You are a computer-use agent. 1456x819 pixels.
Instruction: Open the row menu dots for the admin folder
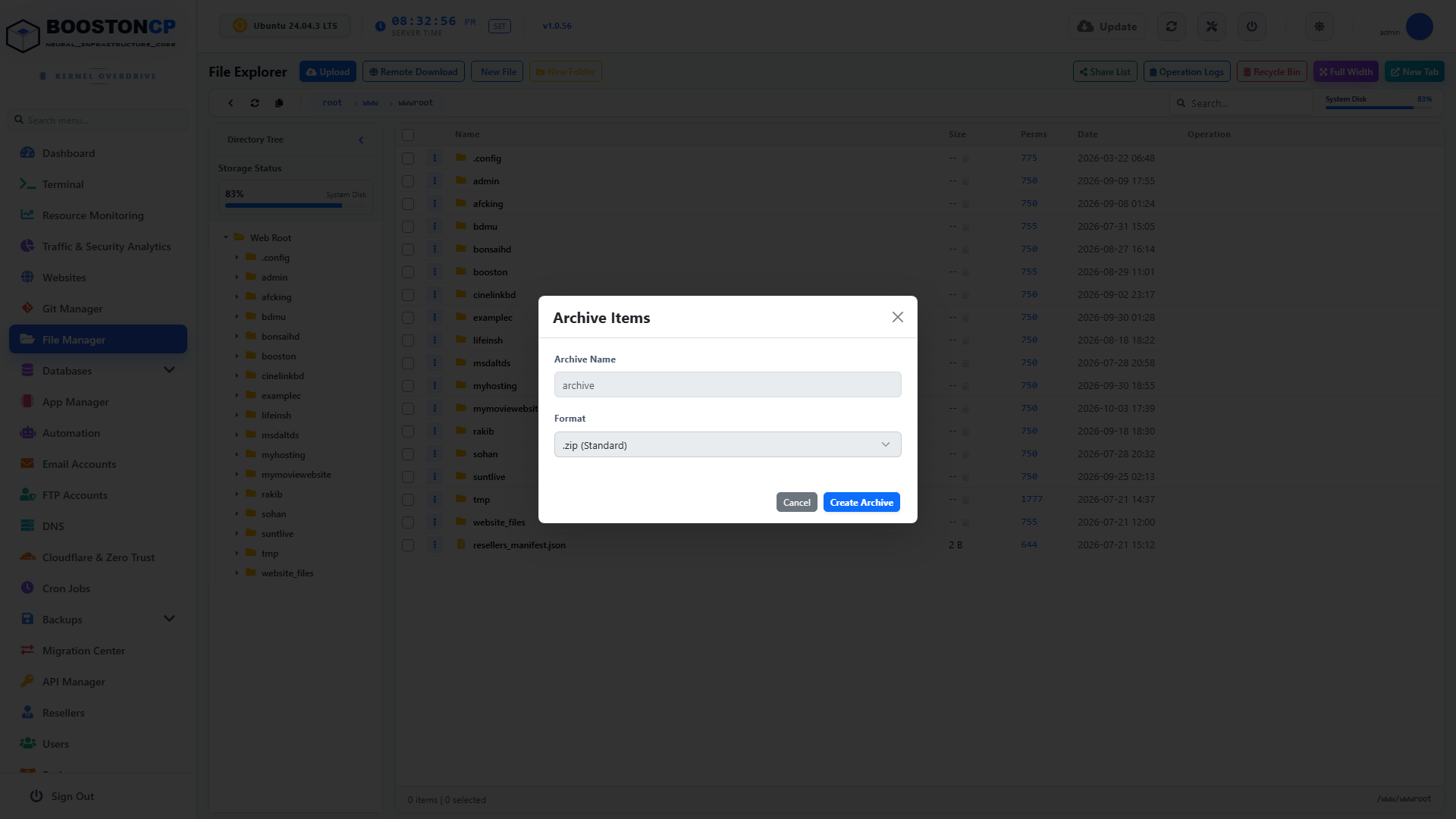(435, 180)
